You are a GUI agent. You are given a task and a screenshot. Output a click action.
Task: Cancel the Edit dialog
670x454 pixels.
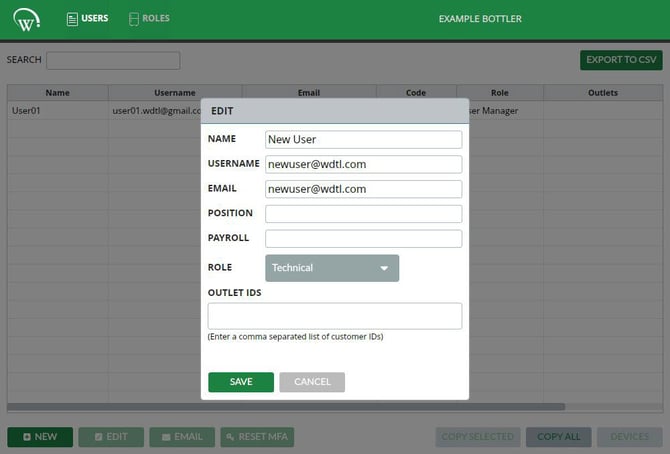312,382
